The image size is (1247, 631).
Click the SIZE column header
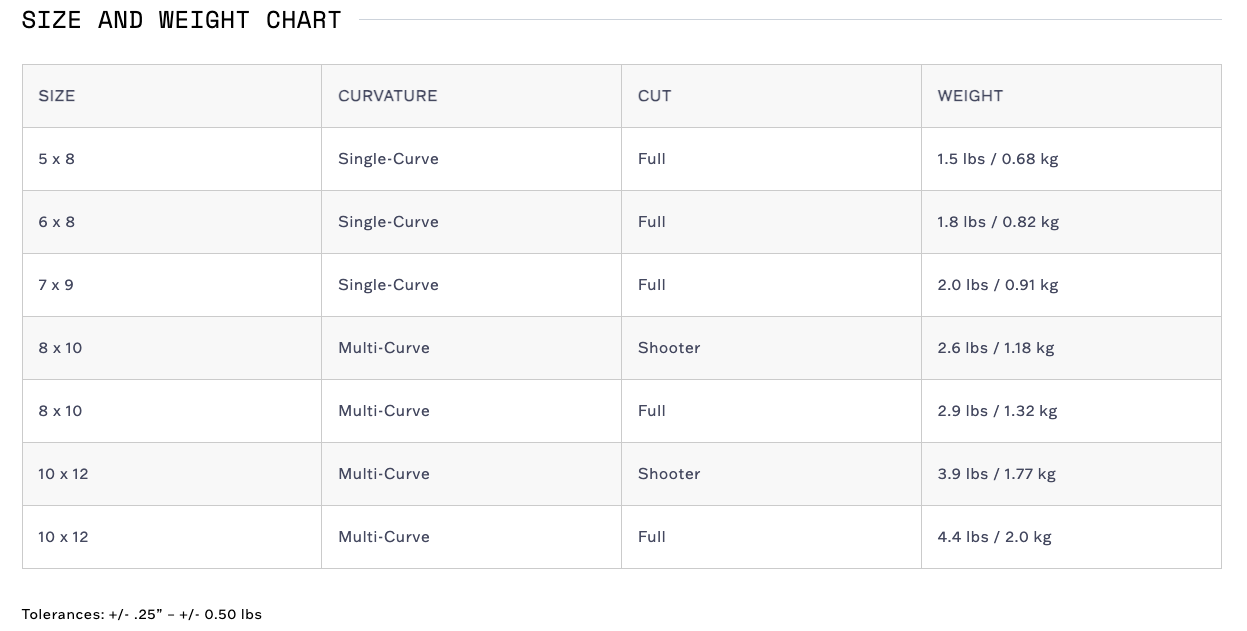57,96
